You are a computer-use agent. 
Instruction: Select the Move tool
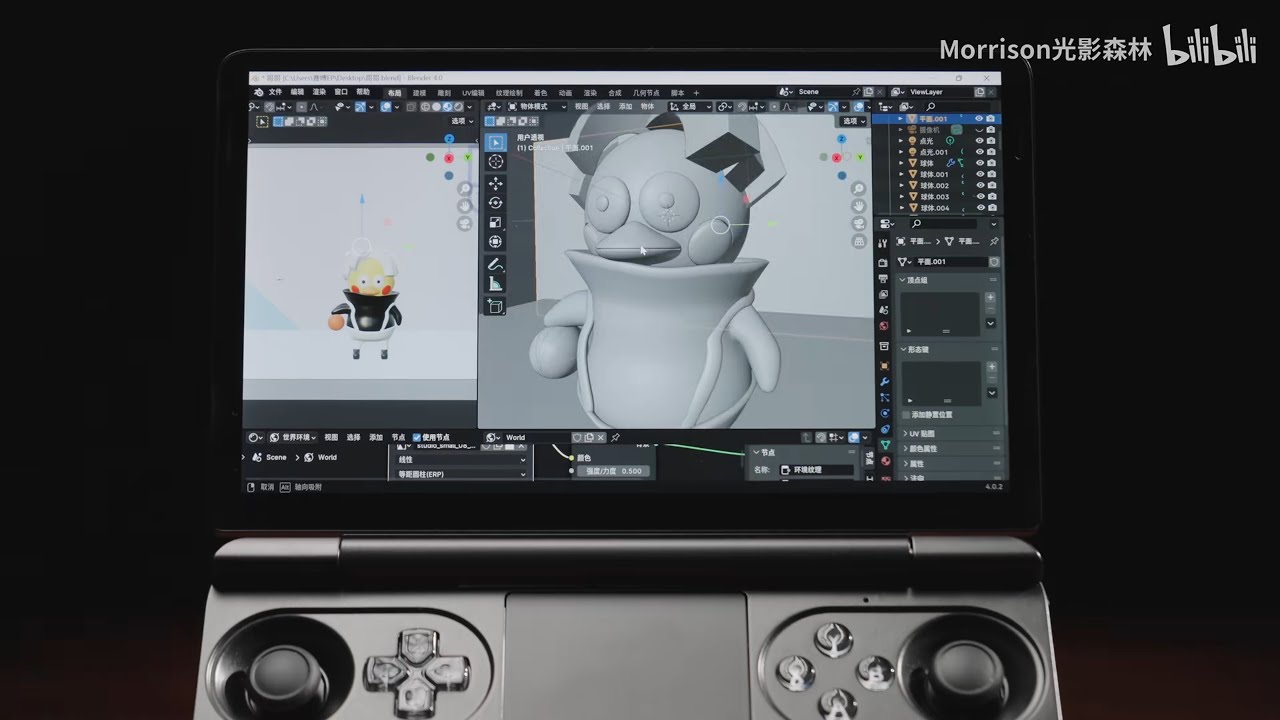point(495,184)
